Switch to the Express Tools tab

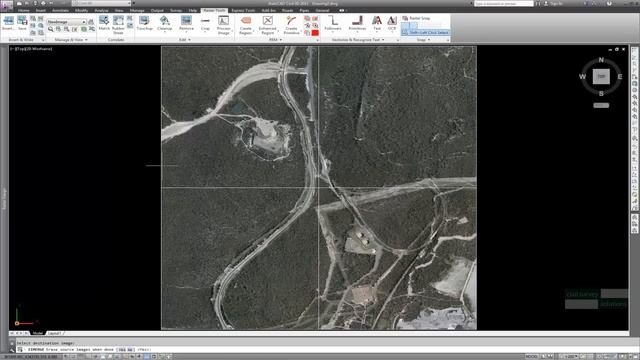[x=243, y=10]
